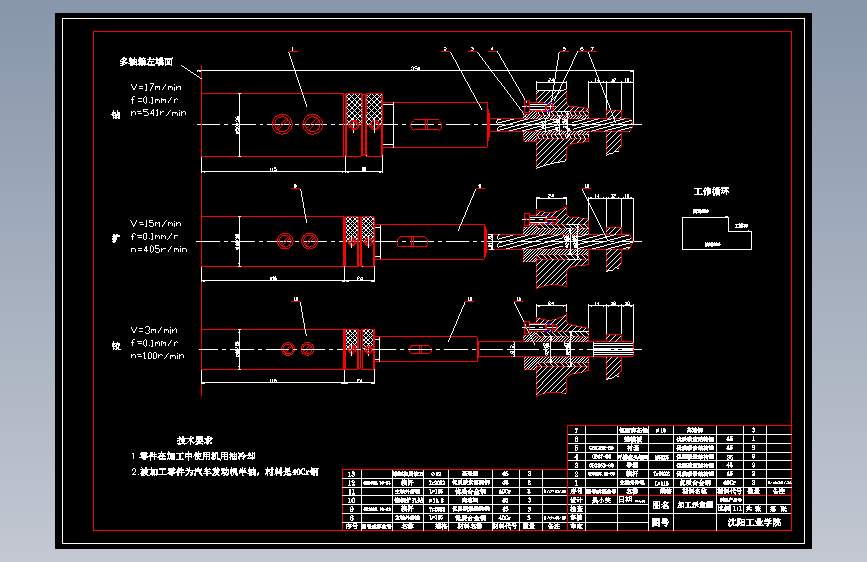Select the 'n=100r/min' spindle speed text
The image size is (867, 562).
tap(158, 356)
